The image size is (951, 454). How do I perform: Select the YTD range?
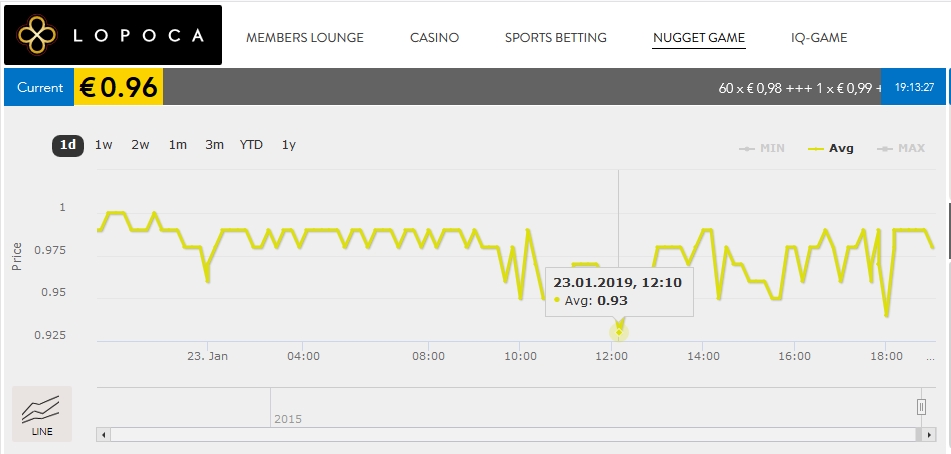click(x=251, y=145)
